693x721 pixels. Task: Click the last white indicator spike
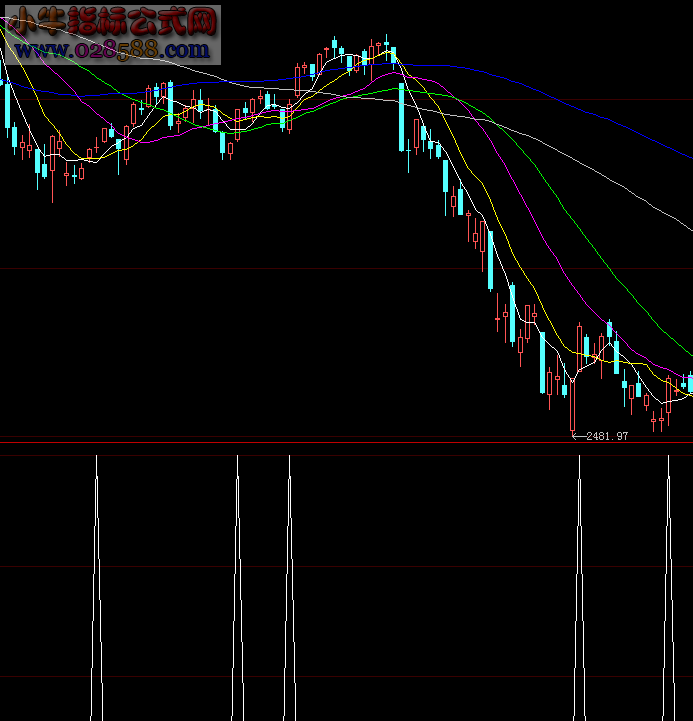click(668, 580)
